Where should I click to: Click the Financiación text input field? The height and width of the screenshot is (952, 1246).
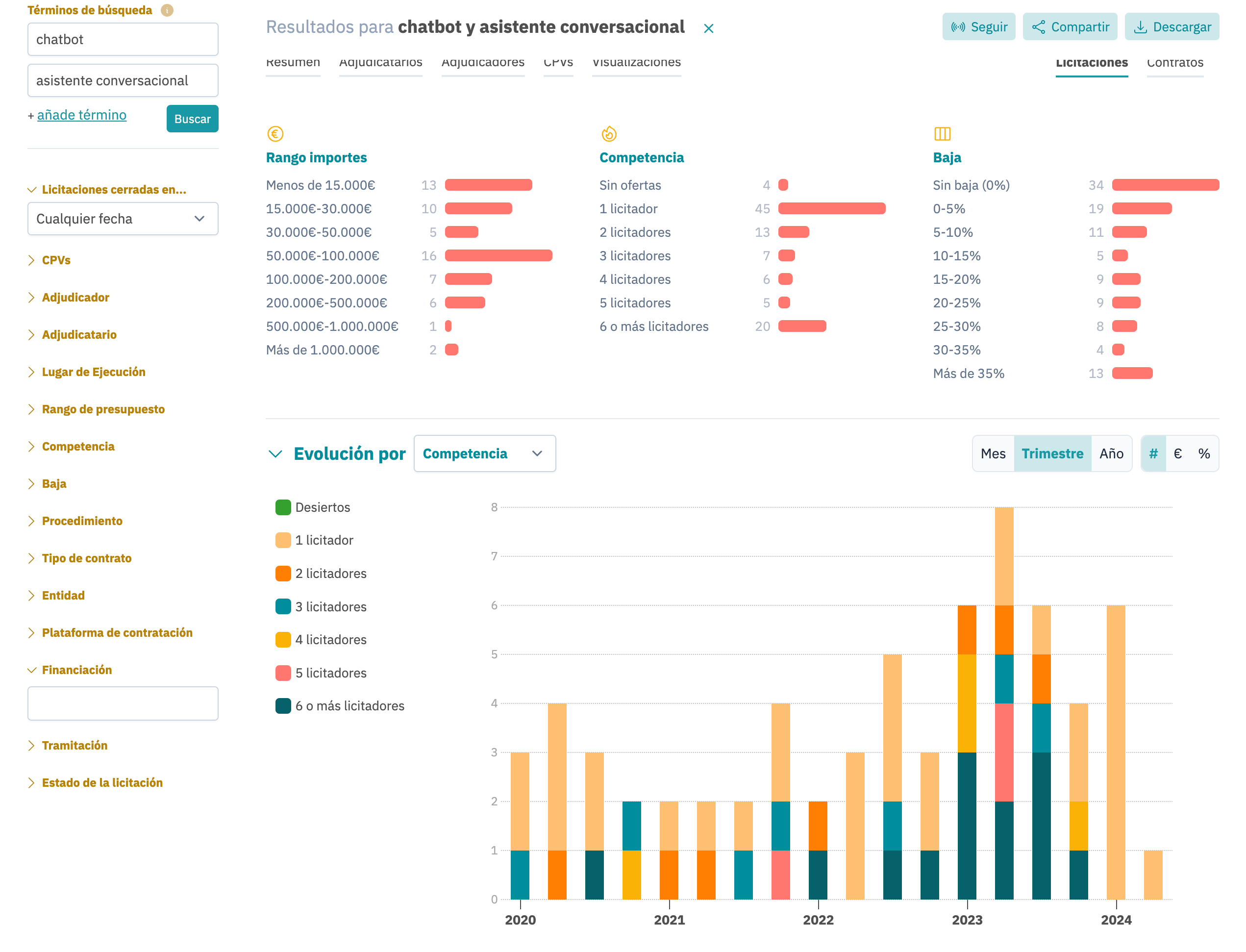(123, 703)
